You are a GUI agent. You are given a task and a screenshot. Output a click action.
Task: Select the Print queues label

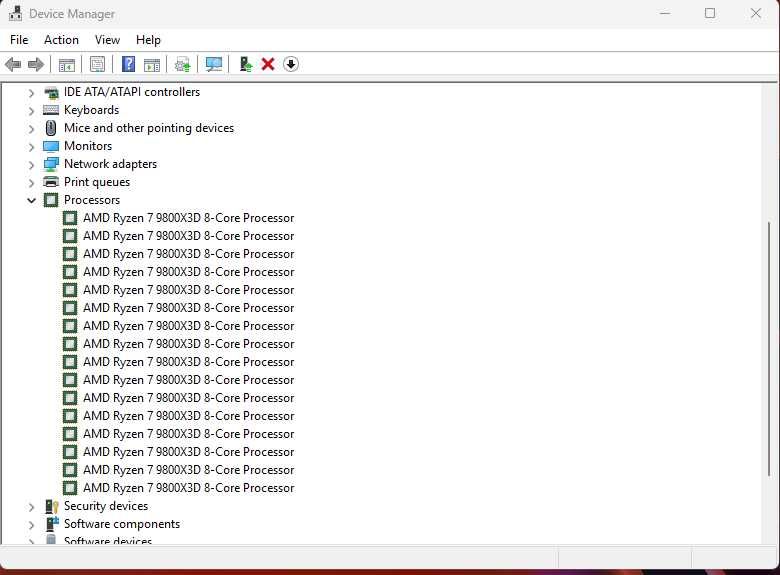tap(97, 182)
